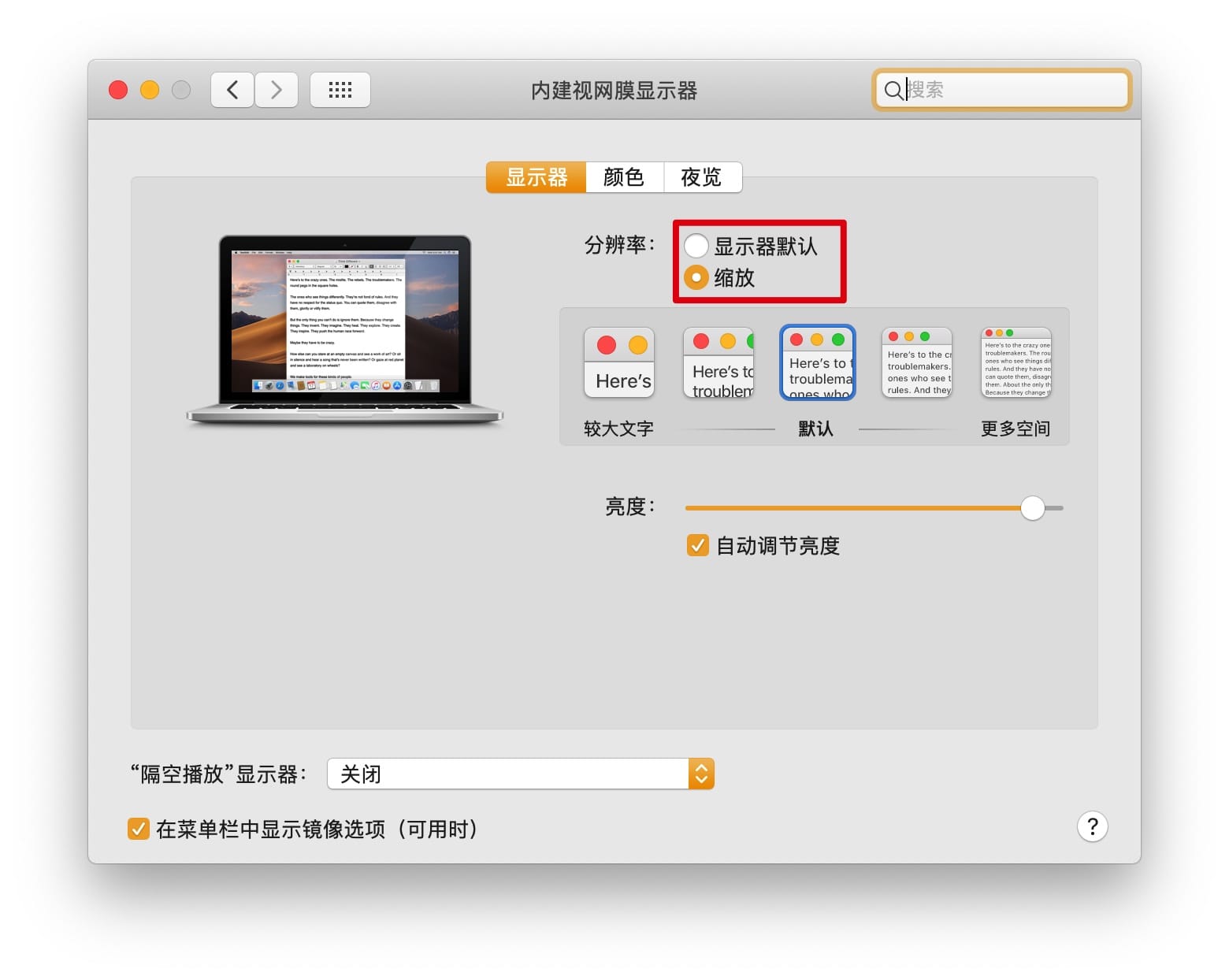
Task: Click the window title 内建视网膜显示器
Action: click(x=614, y=91)
